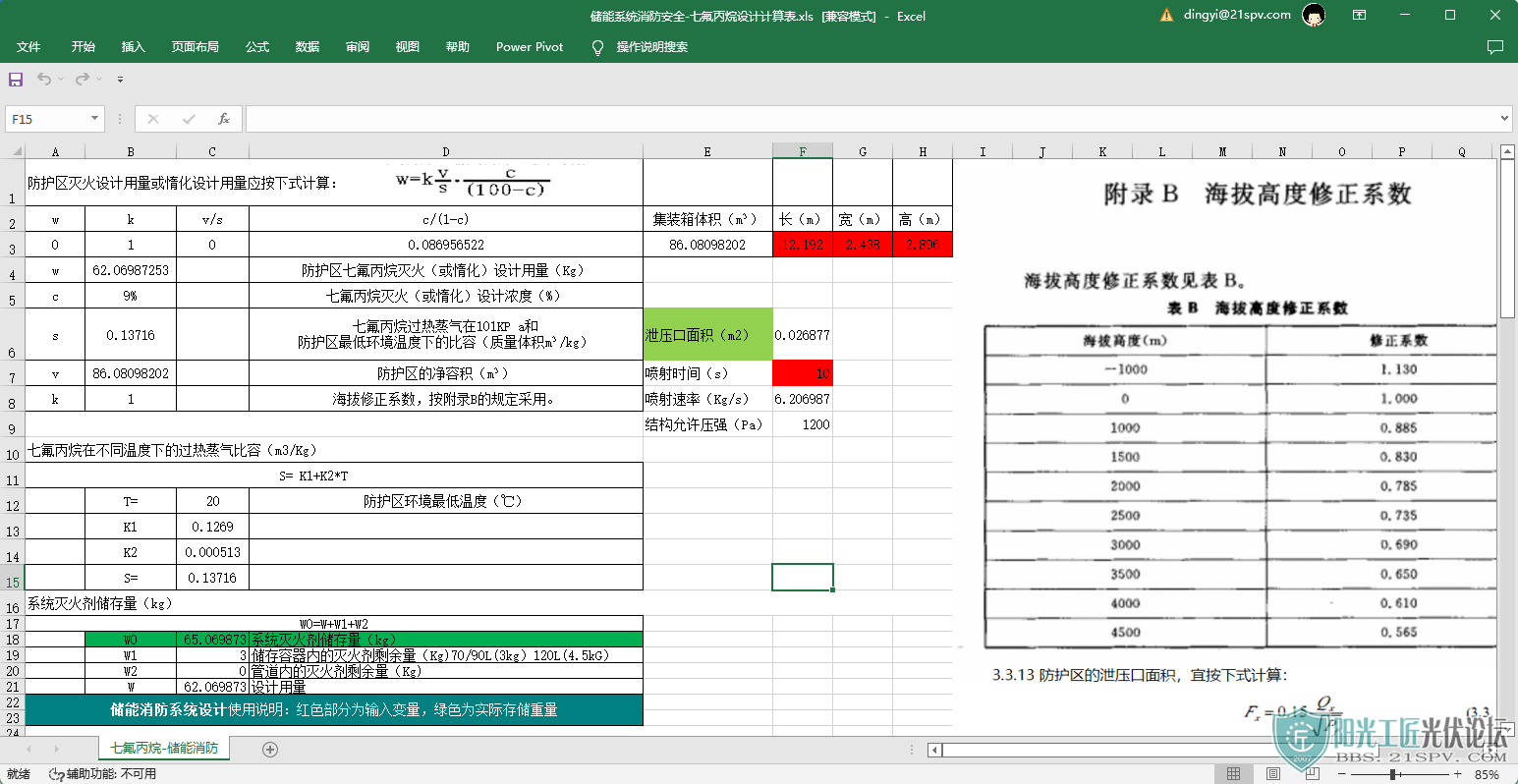Click the green 泄压口面积（m2） cell

coord(708,335)
